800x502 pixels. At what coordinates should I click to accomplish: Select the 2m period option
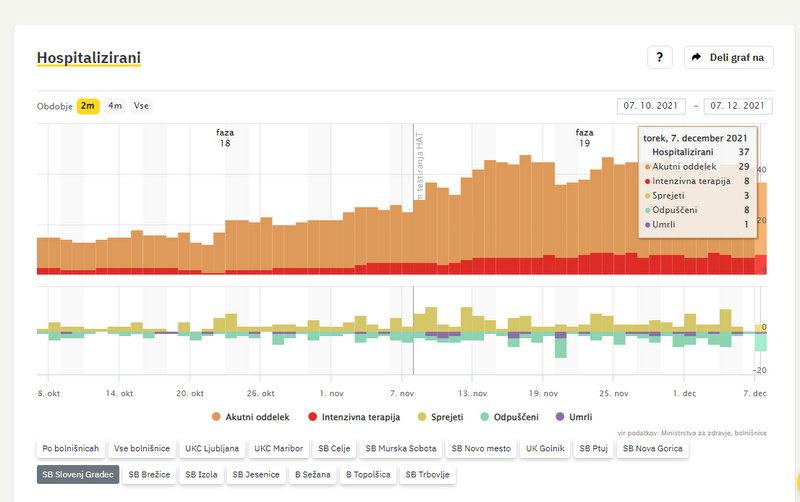(88, 106)
